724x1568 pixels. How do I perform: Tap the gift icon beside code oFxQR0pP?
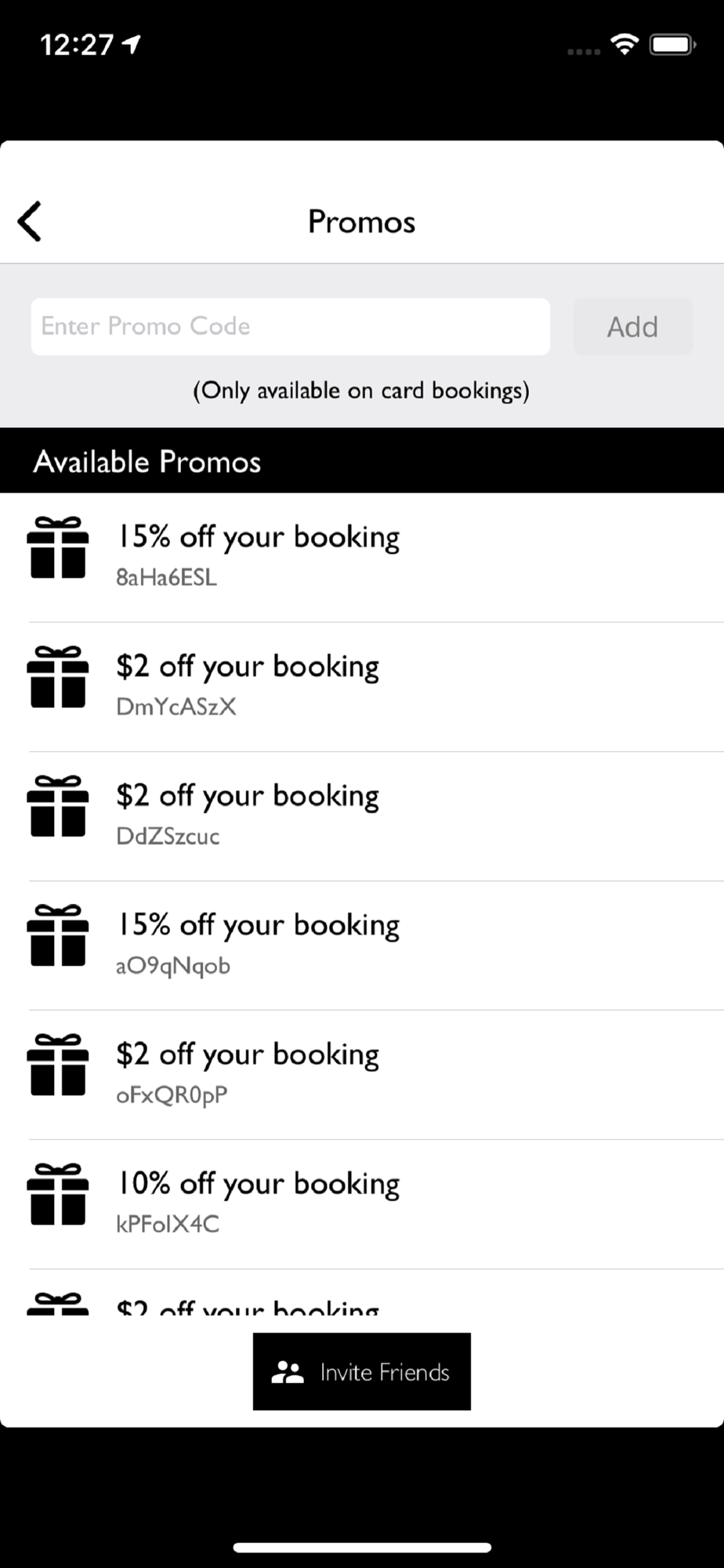(x=58, y=1065)
